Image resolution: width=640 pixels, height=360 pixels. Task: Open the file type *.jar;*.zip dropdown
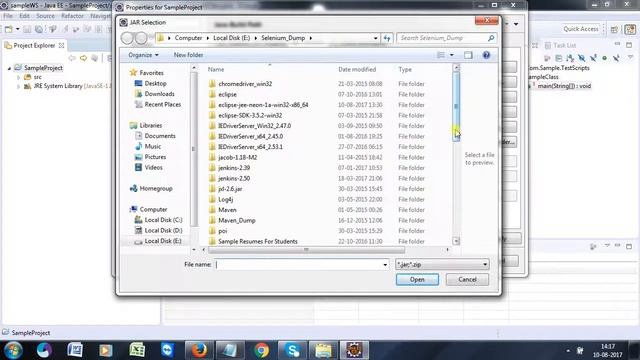tap(442, 264)
